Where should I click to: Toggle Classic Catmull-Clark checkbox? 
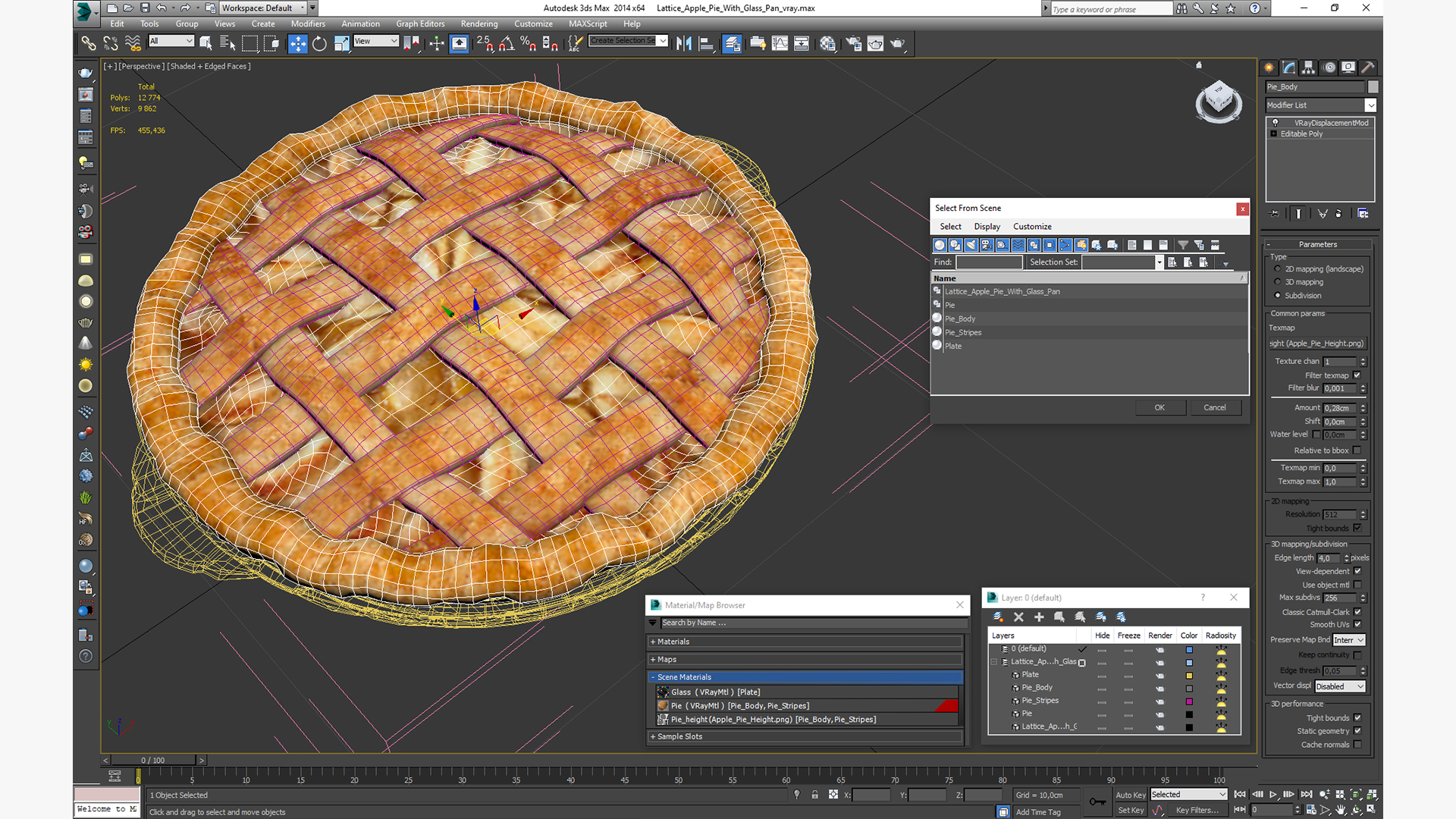pos(1357,612)
